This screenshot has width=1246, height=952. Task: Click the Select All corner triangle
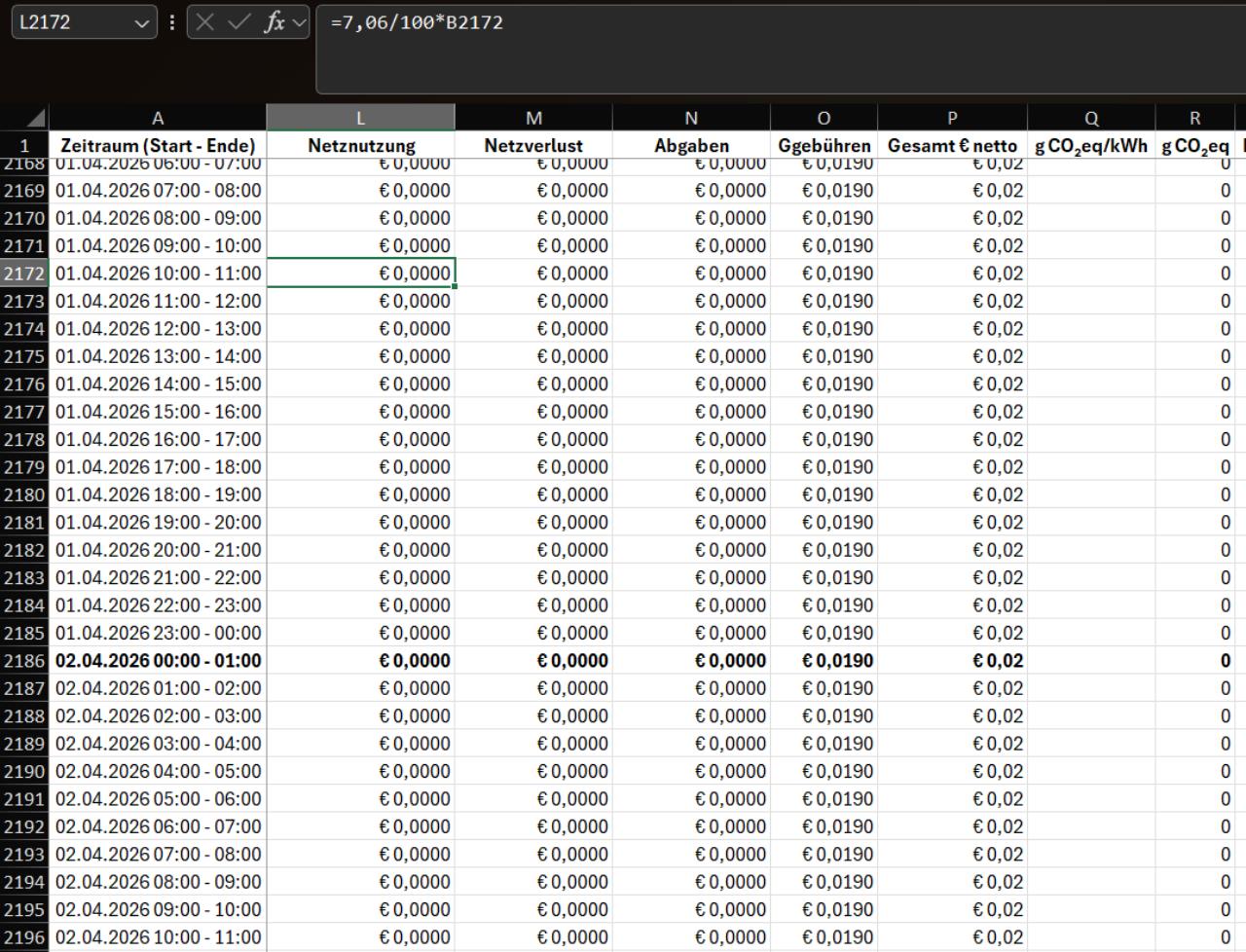[x=35, y=118]
